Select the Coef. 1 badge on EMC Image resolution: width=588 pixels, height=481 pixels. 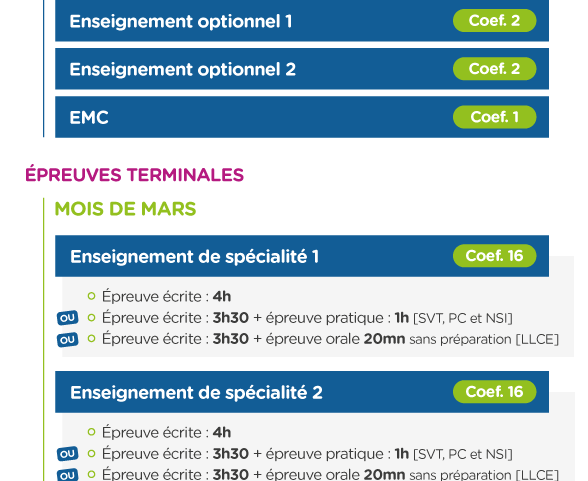pos(494,117)
